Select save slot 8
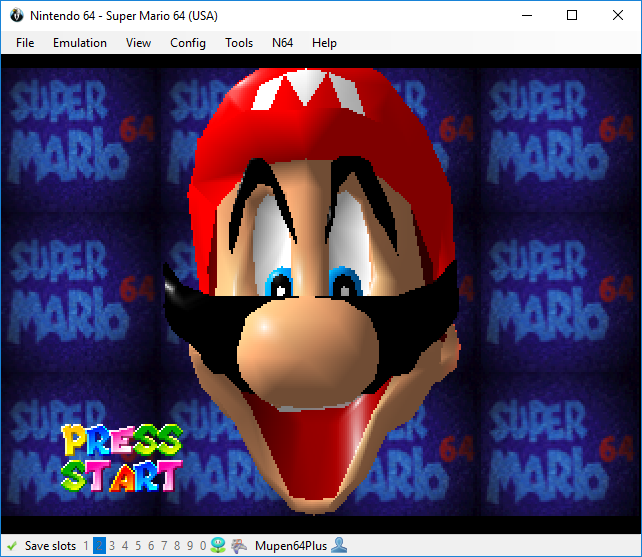The height and width of the screenshot is (557, 642). pos(177,546)
